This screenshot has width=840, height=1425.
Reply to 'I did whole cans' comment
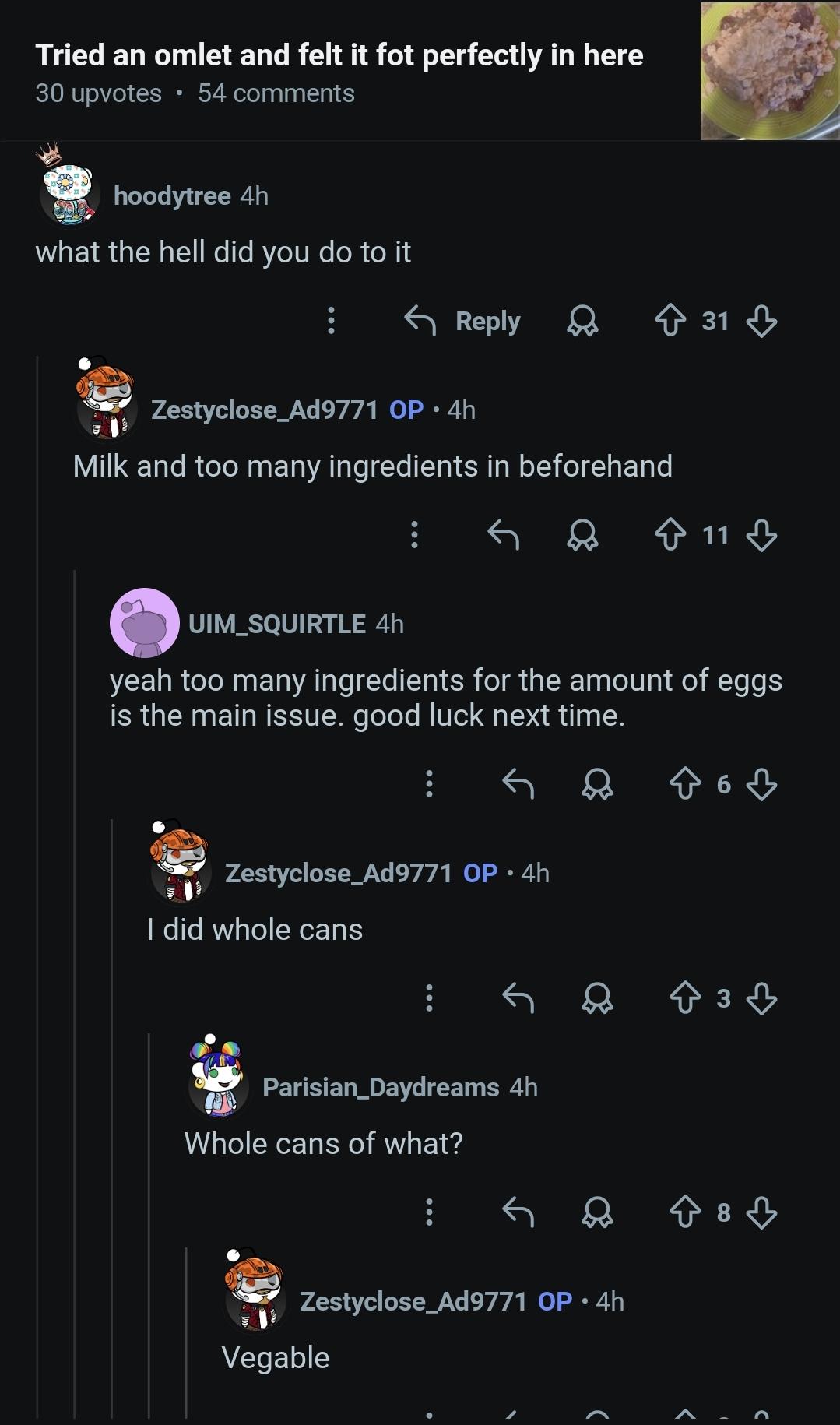(518, 998)
